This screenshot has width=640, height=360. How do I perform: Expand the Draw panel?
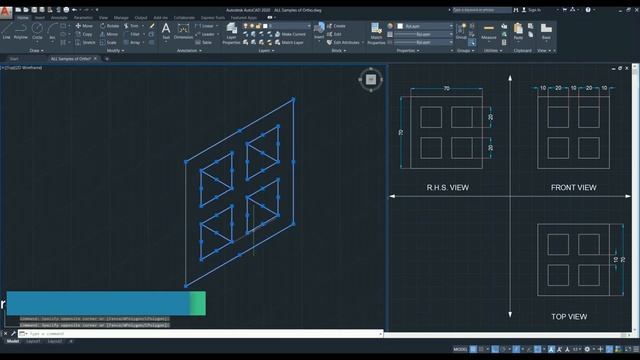(36, 51)
